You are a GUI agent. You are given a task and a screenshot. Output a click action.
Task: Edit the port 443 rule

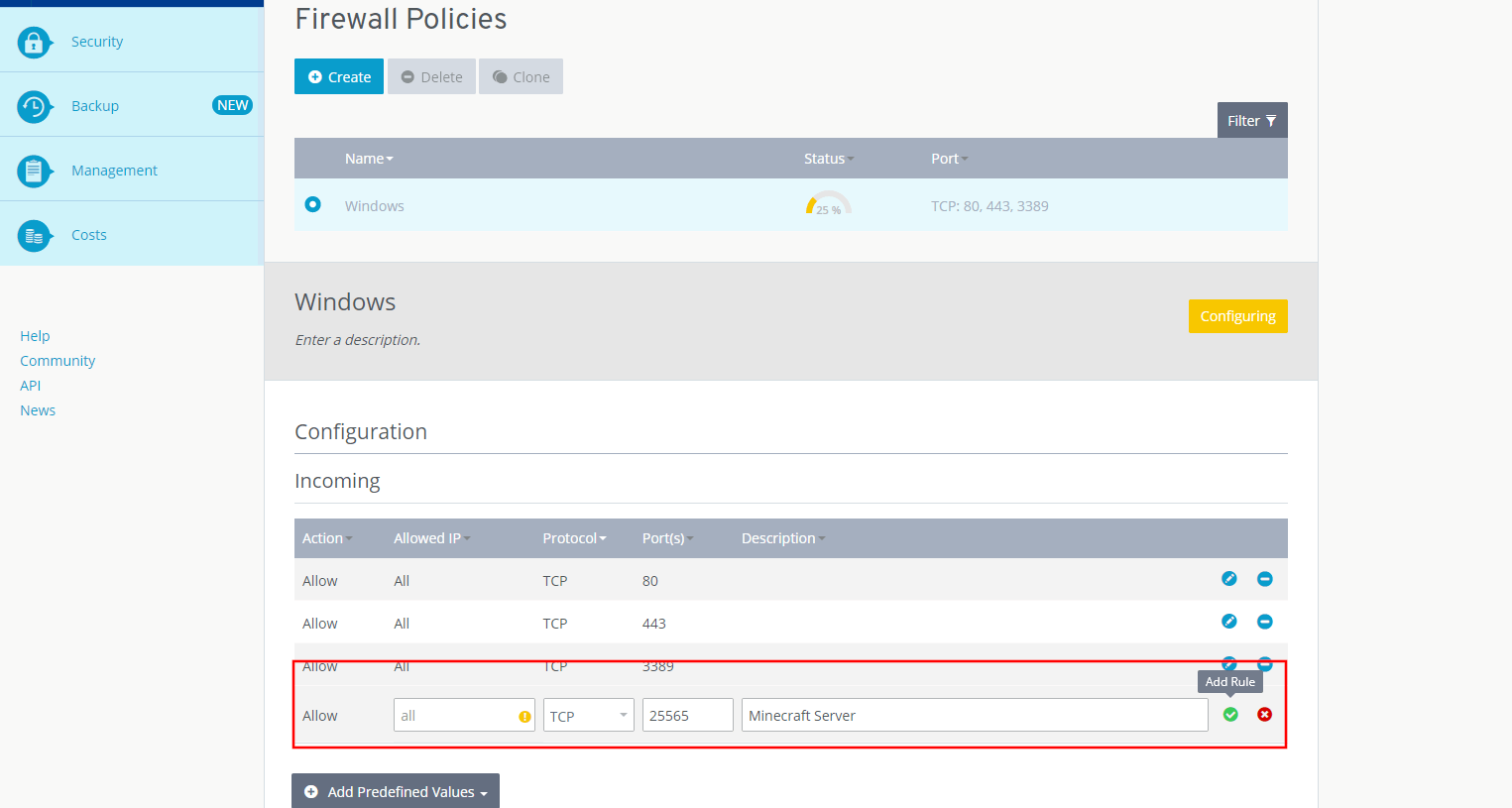click(1229, 622)
